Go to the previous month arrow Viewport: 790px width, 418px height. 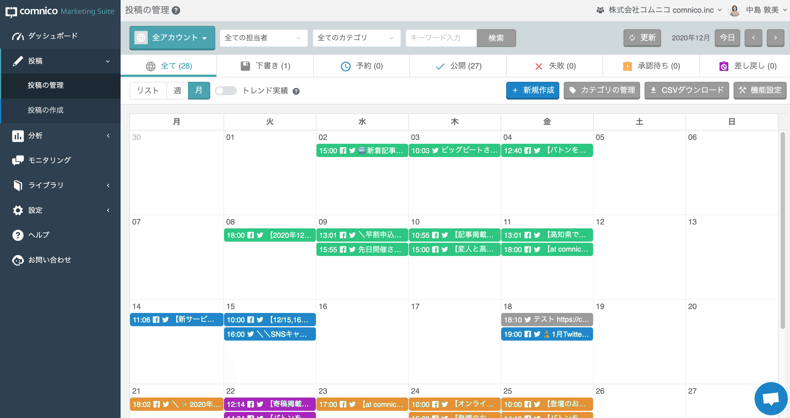point(753,38)
